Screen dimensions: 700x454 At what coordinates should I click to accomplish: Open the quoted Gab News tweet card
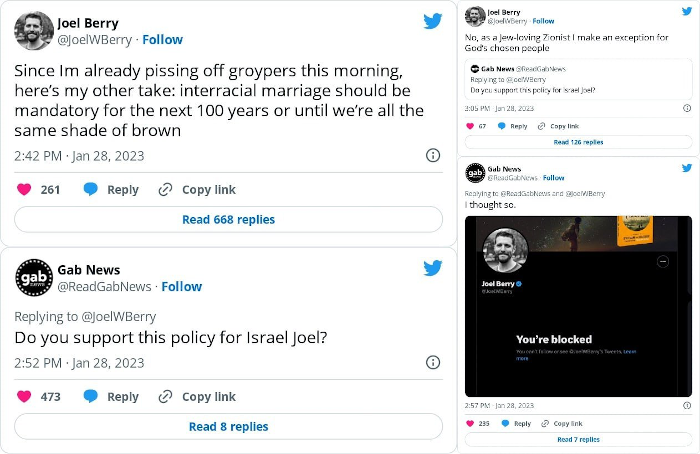(x=578, y=79)
